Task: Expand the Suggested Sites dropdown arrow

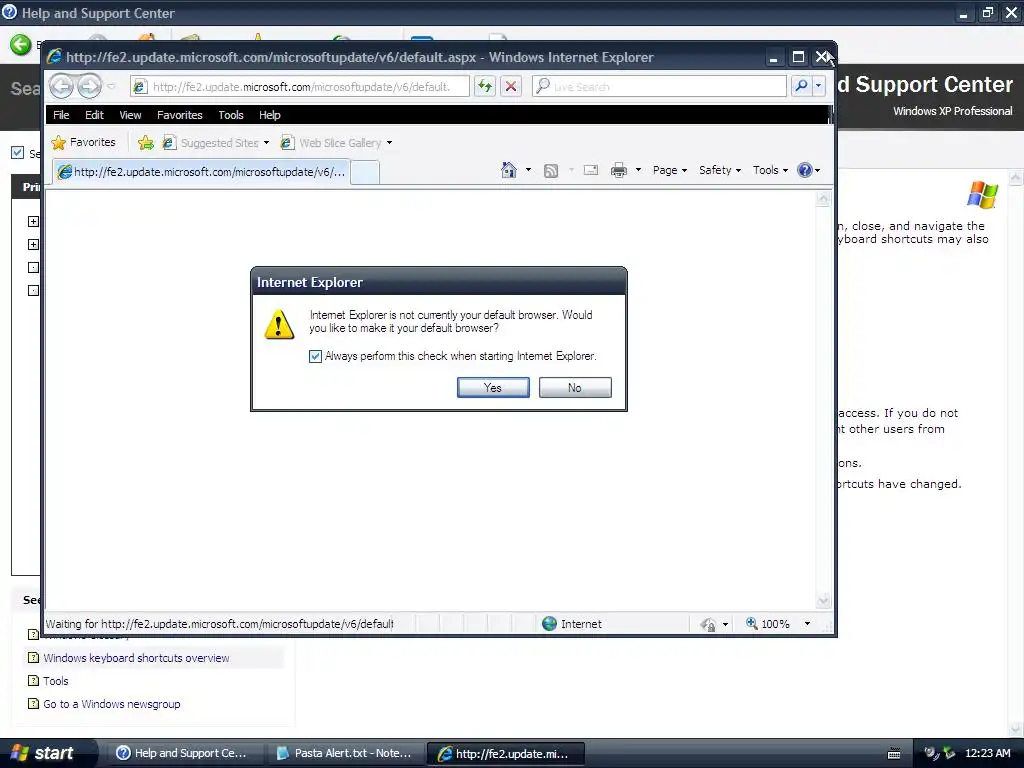Action: pos(266,142)
